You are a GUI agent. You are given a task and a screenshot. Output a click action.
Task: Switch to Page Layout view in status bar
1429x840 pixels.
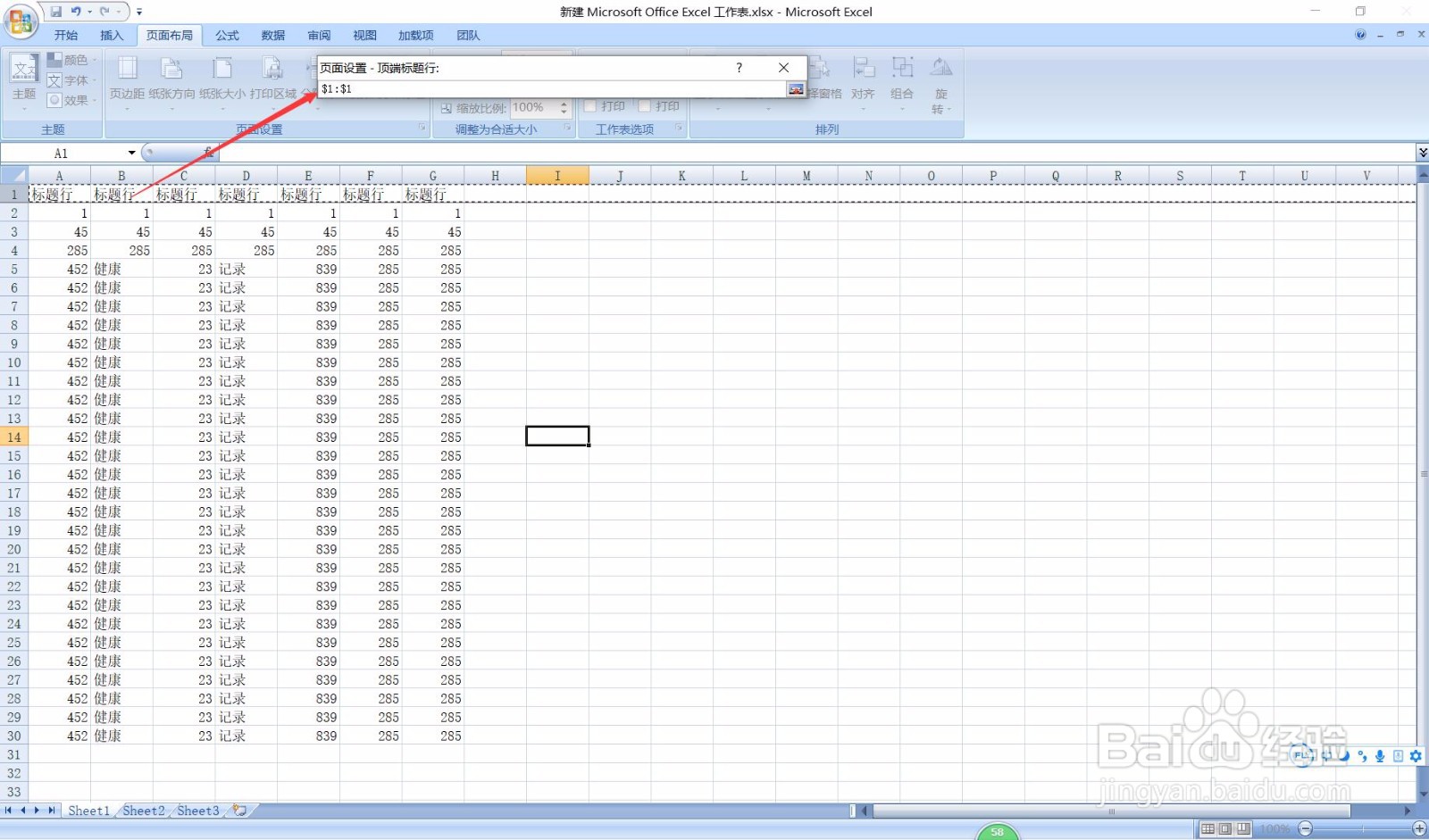tap(1225, 829)
